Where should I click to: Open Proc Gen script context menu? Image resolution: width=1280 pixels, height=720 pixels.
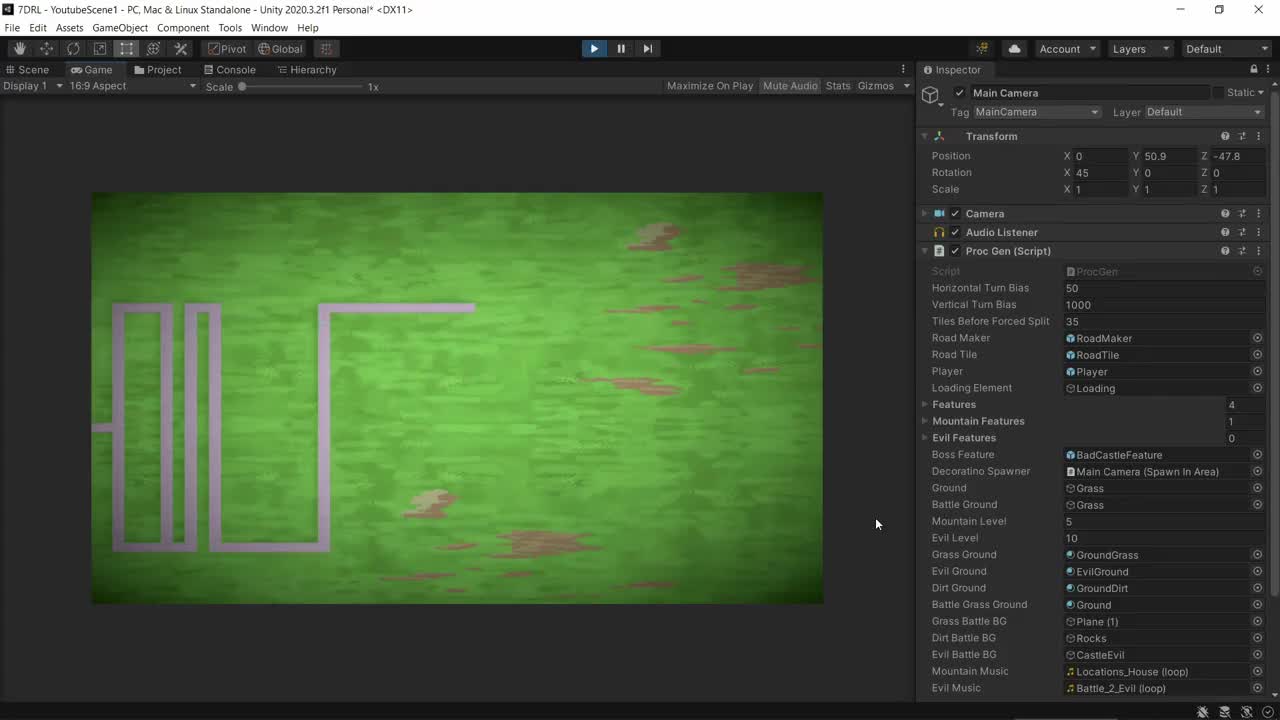click(1259, 251)
